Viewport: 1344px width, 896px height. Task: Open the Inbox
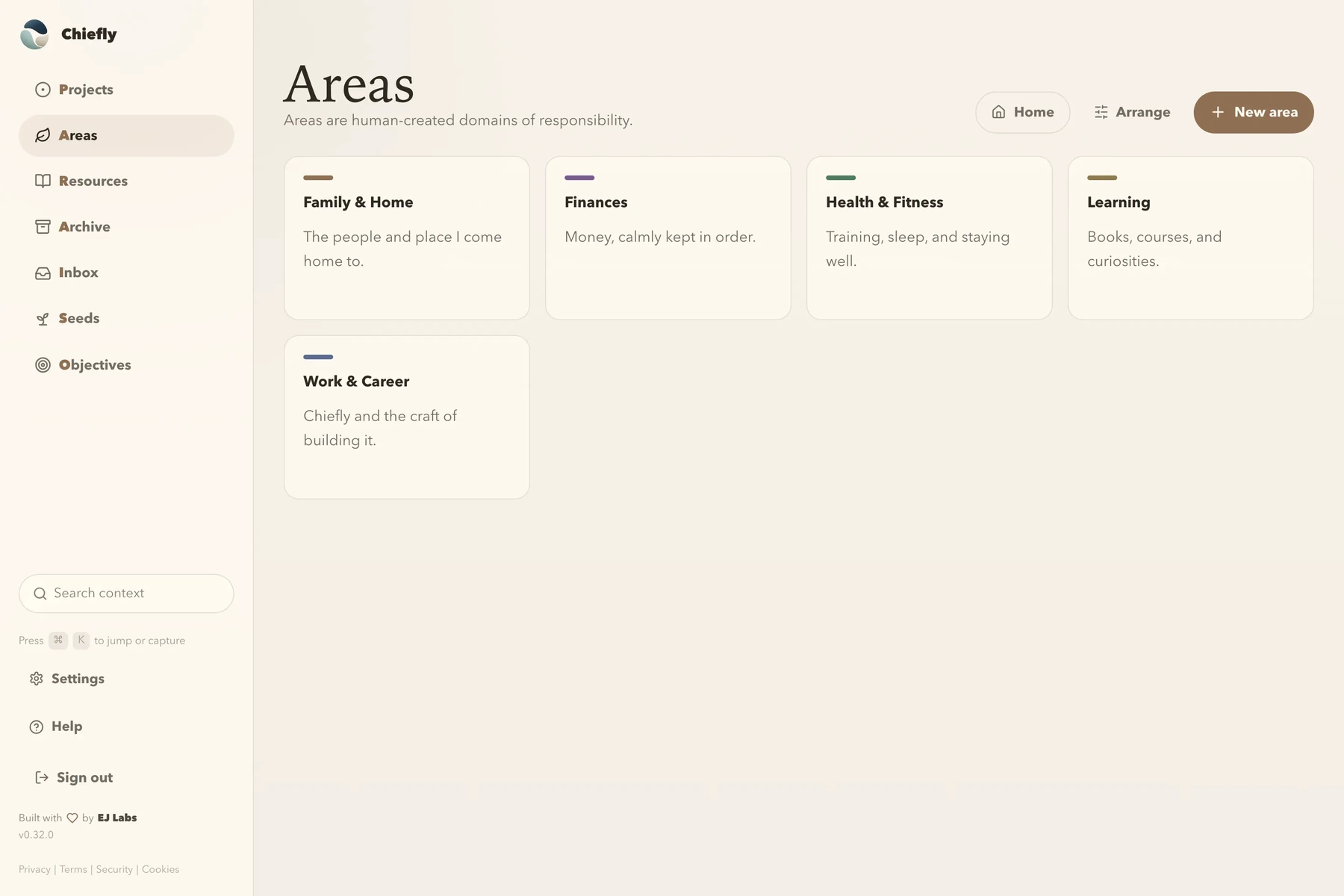[126, 273]
